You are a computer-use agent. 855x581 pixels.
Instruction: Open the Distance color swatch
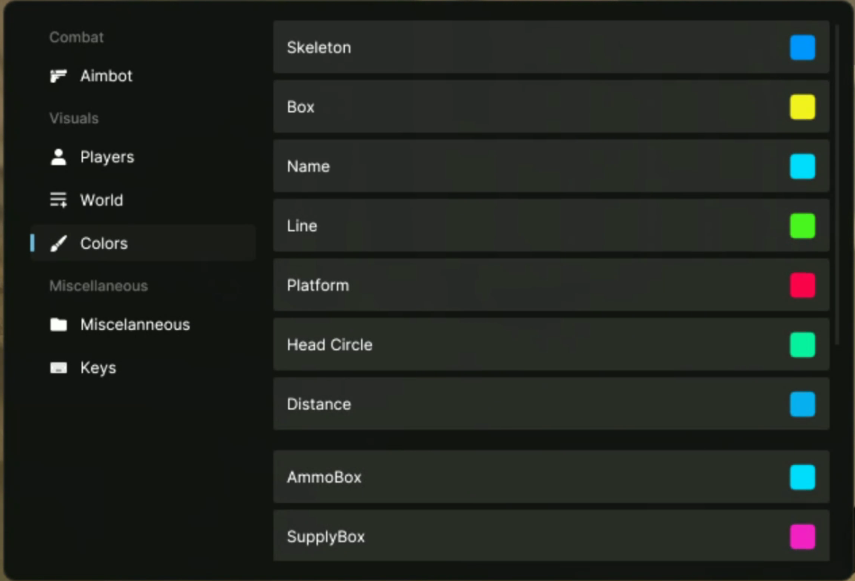[802, 404]
